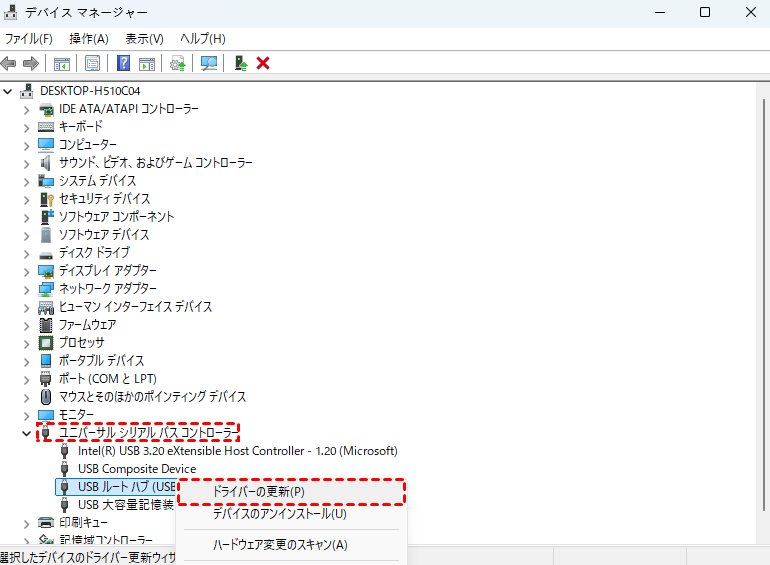The image size is (770, 565).
Task: Collapse ユニバーサル シリアル バス コントローラー node
Action: [27, 433]
